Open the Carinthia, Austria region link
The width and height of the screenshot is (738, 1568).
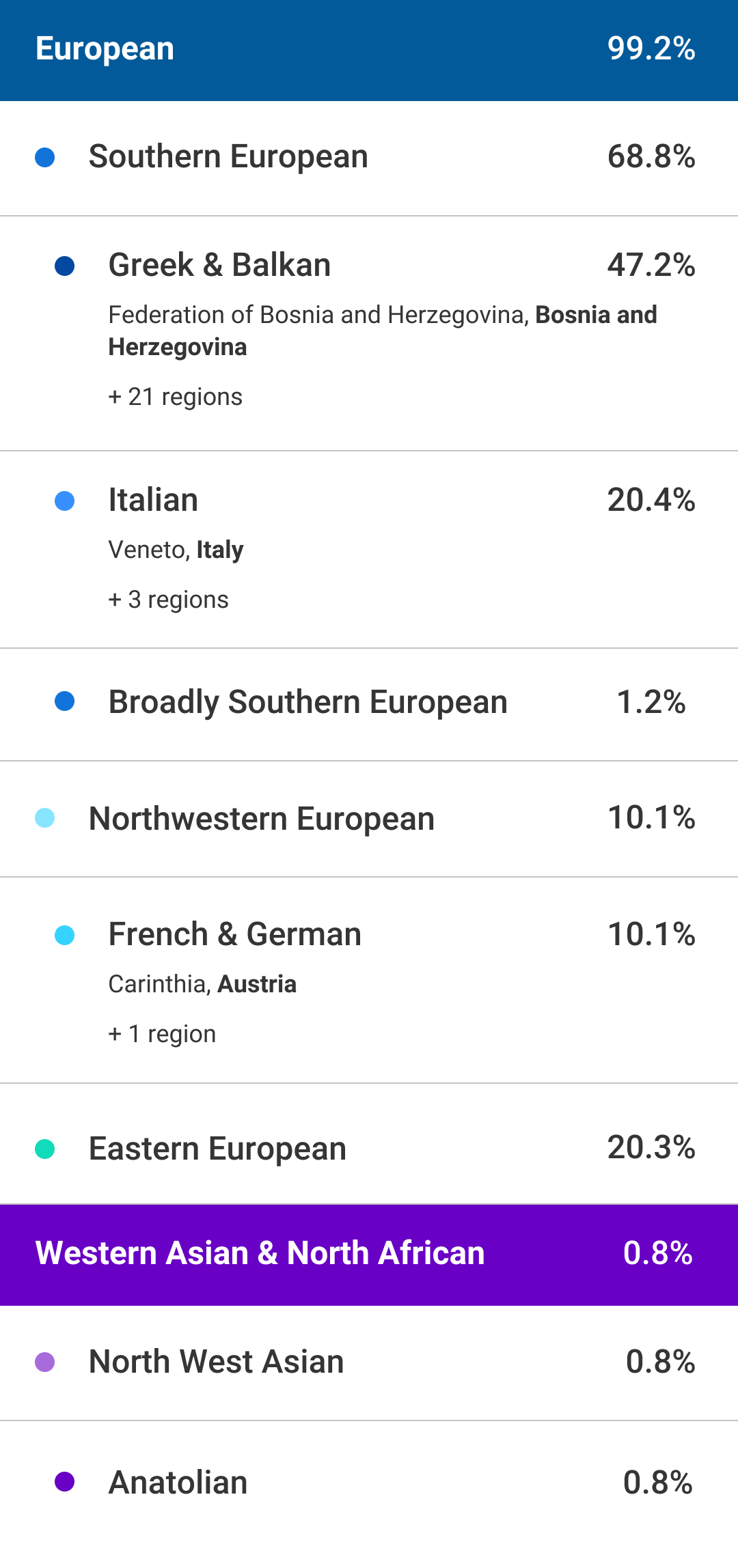pyautogui.click(x=203, y=984)
